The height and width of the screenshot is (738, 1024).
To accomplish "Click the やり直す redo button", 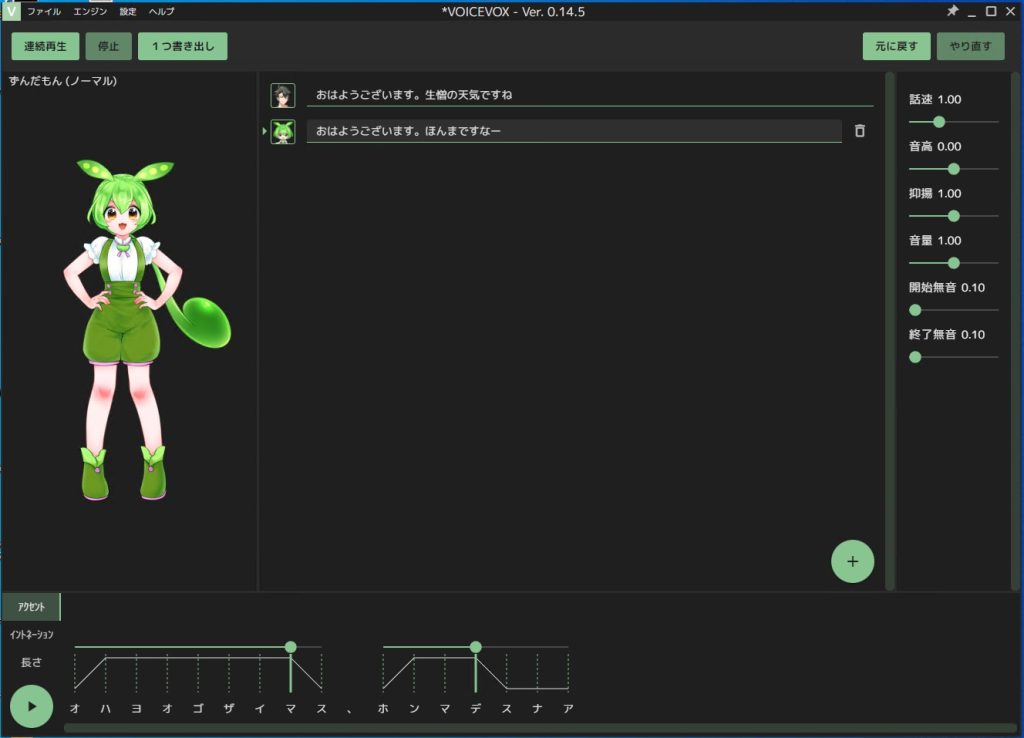I will [x=970, y=46].
